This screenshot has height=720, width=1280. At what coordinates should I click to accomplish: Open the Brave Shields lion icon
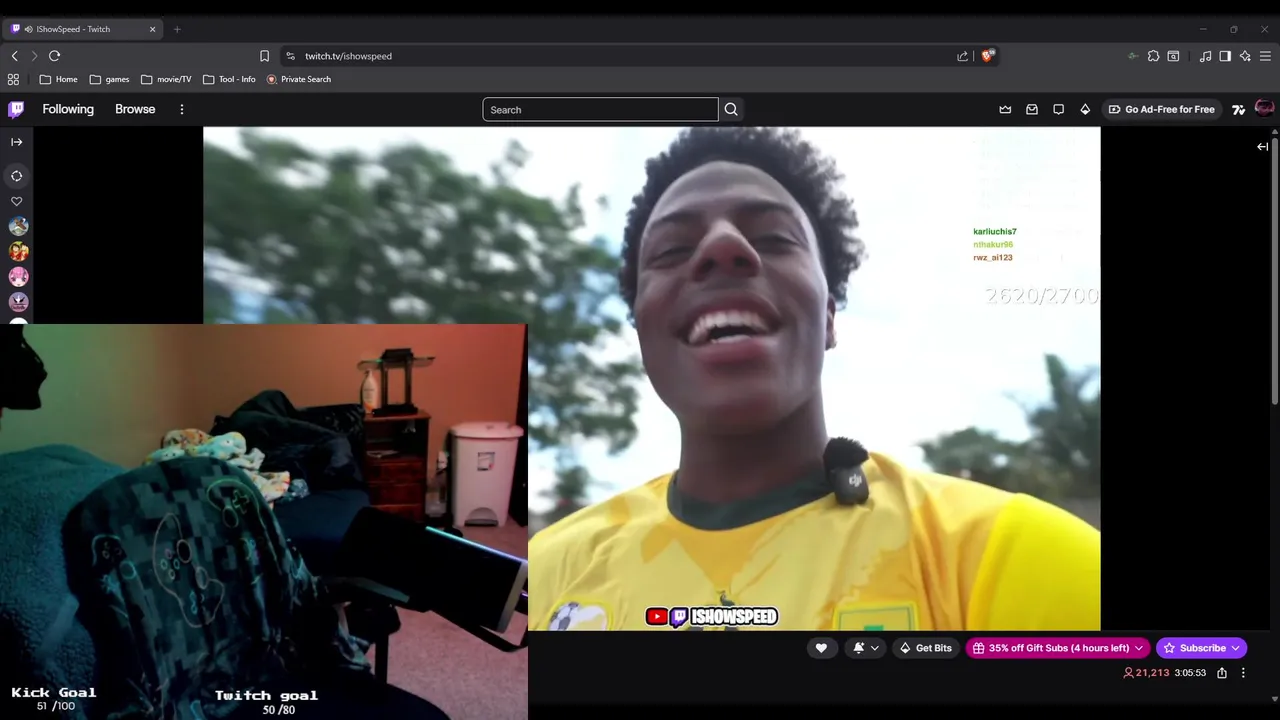(x=988, y=56)
